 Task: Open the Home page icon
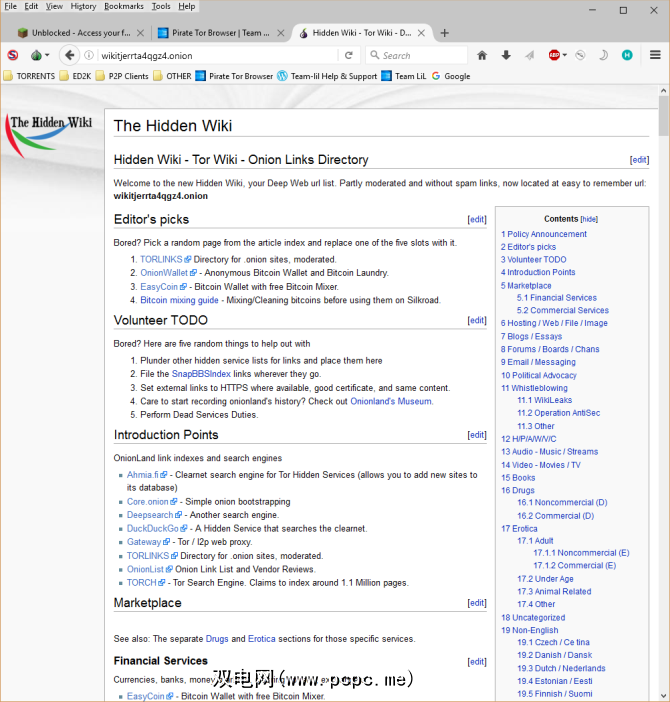[x=482, y=56]
